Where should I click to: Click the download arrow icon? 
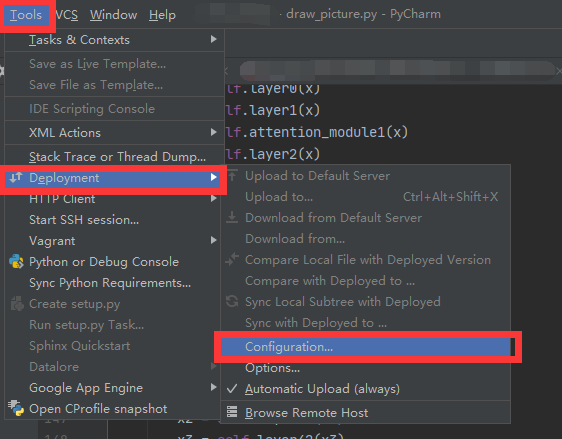pyautogui.click(x=232, y=217)
